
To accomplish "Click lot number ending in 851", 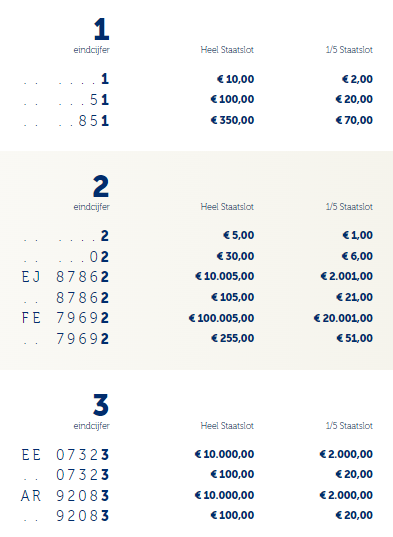I will click(66, 121).
